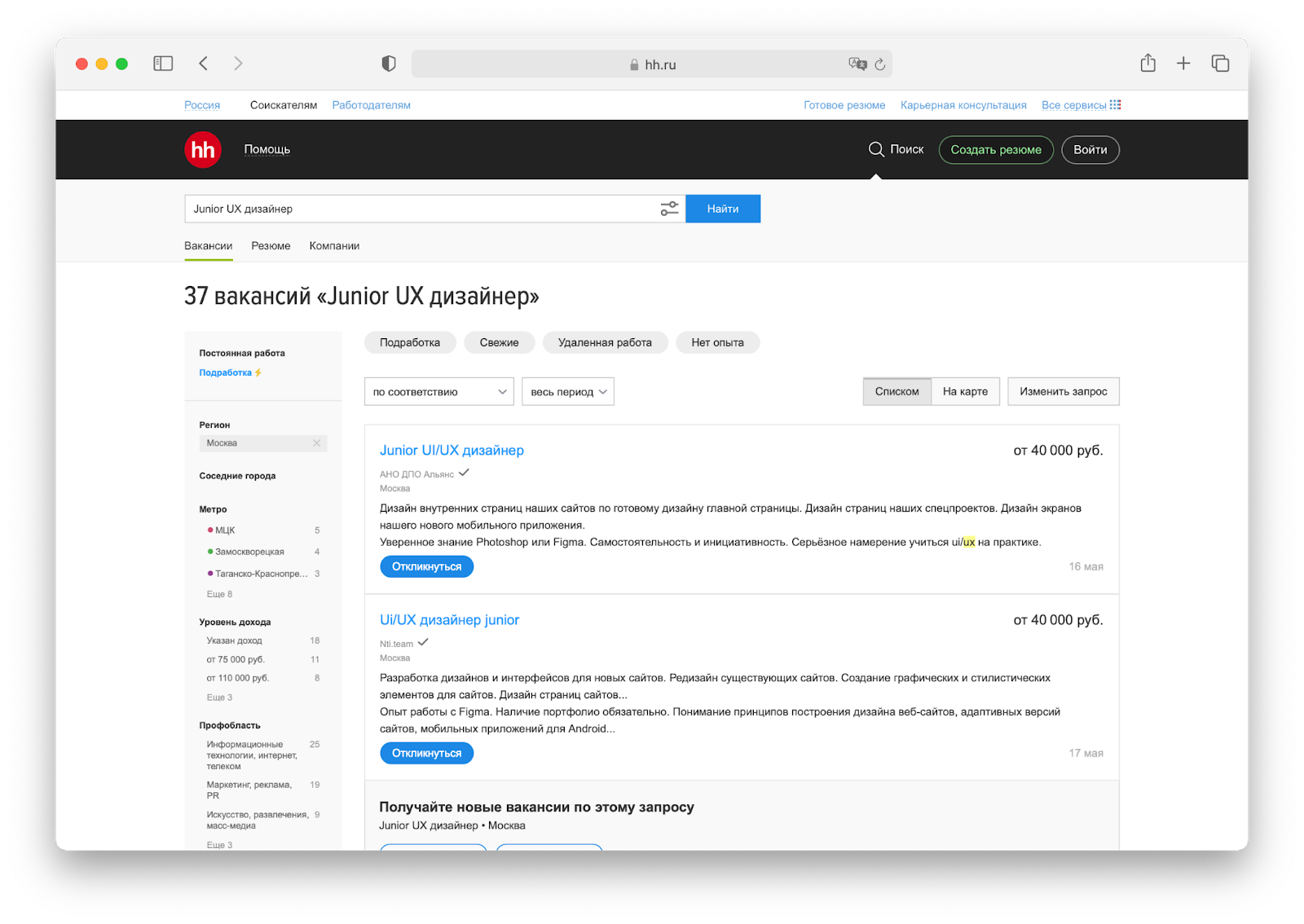Click the Войти button

click(1090, 150)
